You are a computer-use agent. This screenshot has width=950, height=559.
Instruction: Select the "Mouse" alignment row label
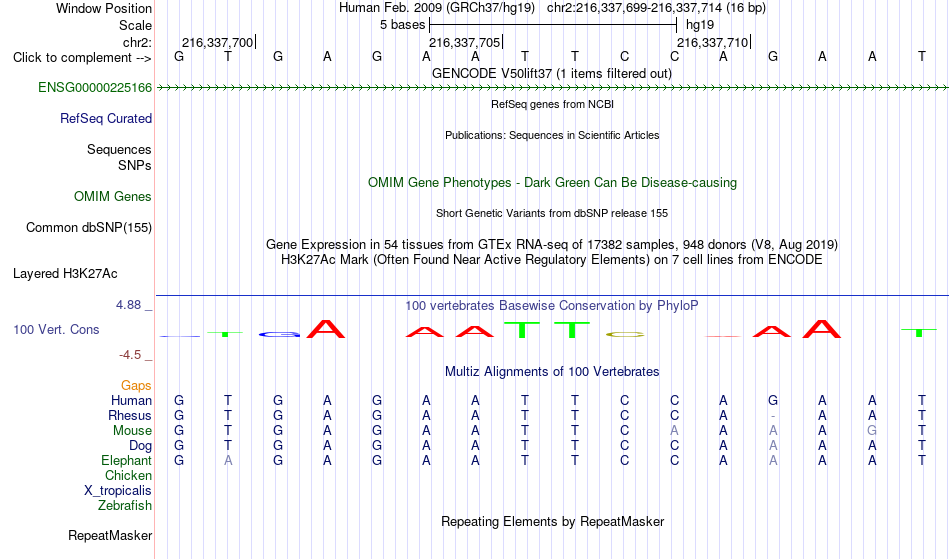click(132, 431)
